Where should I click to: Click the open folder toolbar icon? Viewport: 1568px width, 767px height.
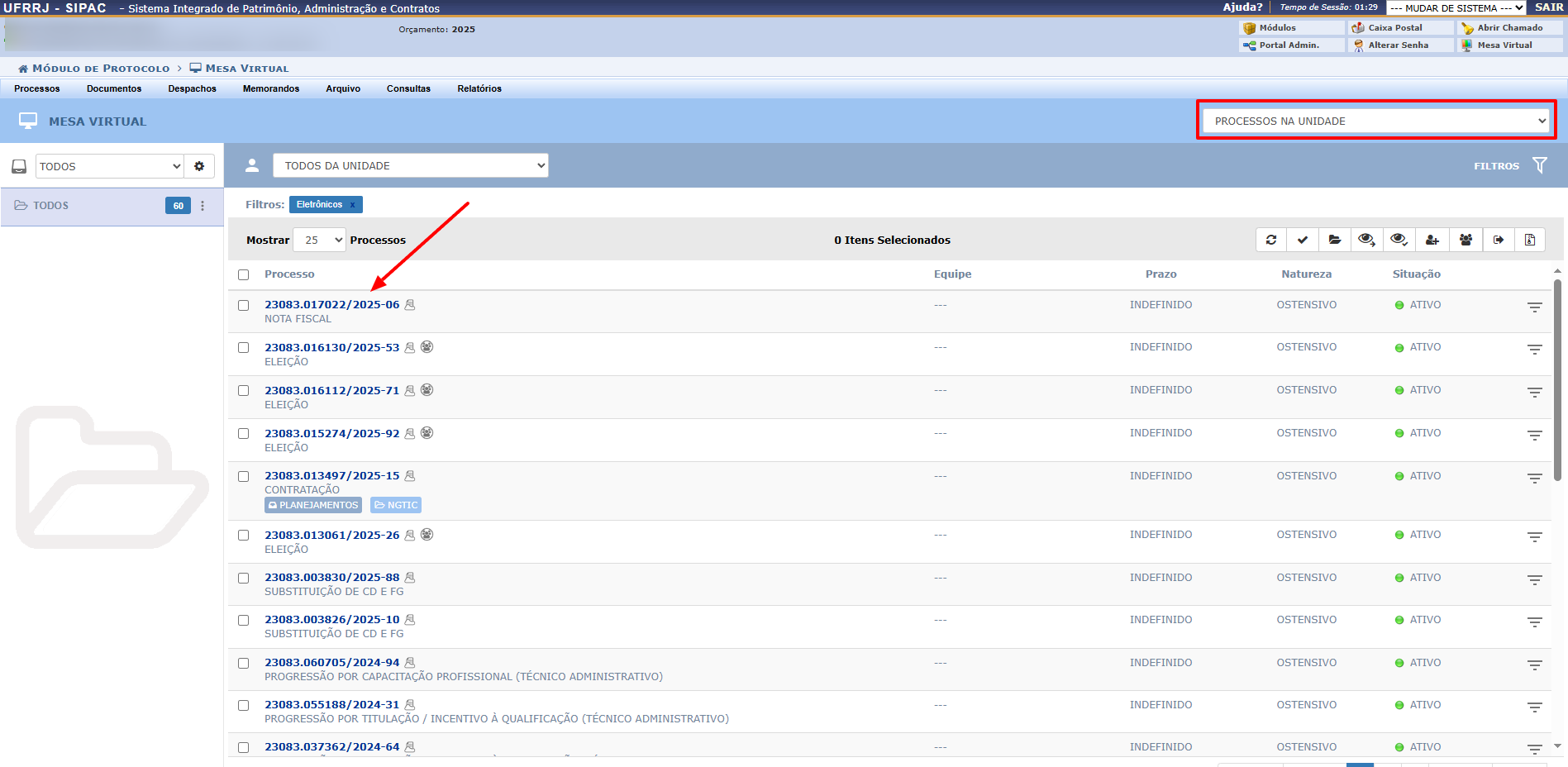[x=1335, y=240]
